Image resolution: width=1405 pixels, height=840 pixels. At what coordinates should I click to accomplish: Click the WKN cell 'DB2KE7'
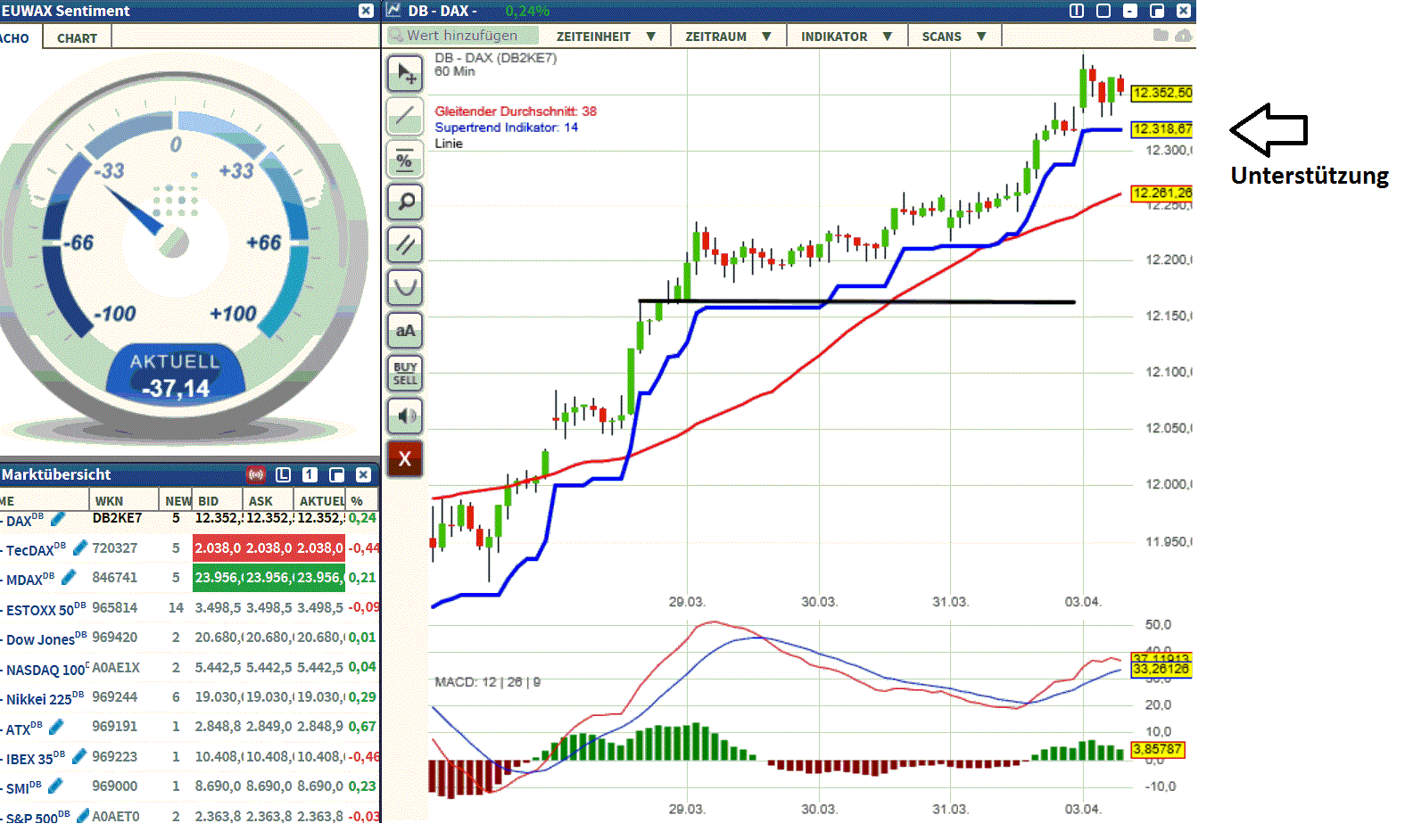coord(117,517)
